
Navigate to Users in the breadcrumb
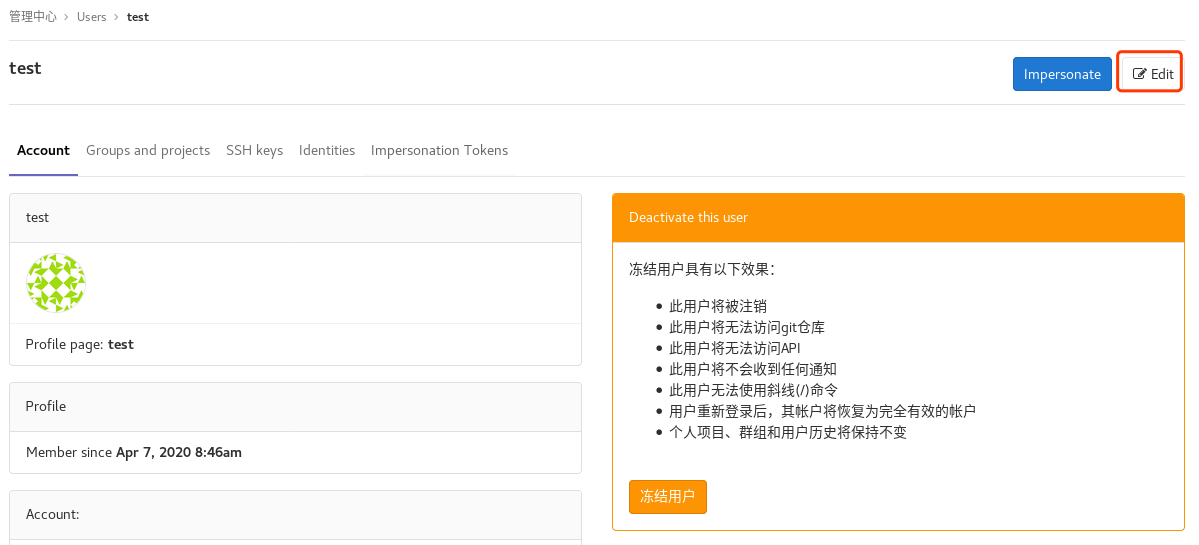point(91,17)
